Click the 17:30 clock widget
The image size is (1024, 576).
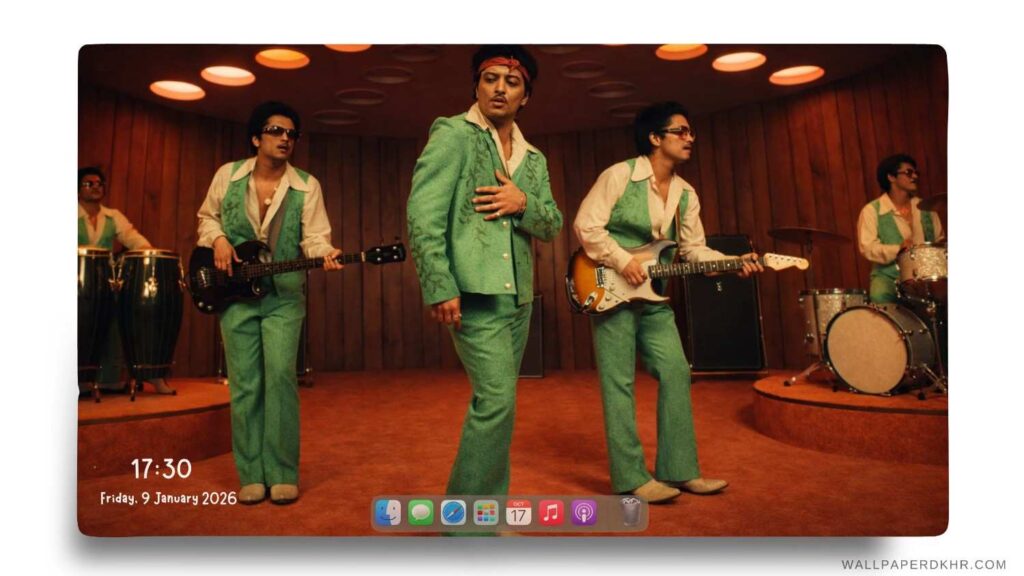[161, 469]
